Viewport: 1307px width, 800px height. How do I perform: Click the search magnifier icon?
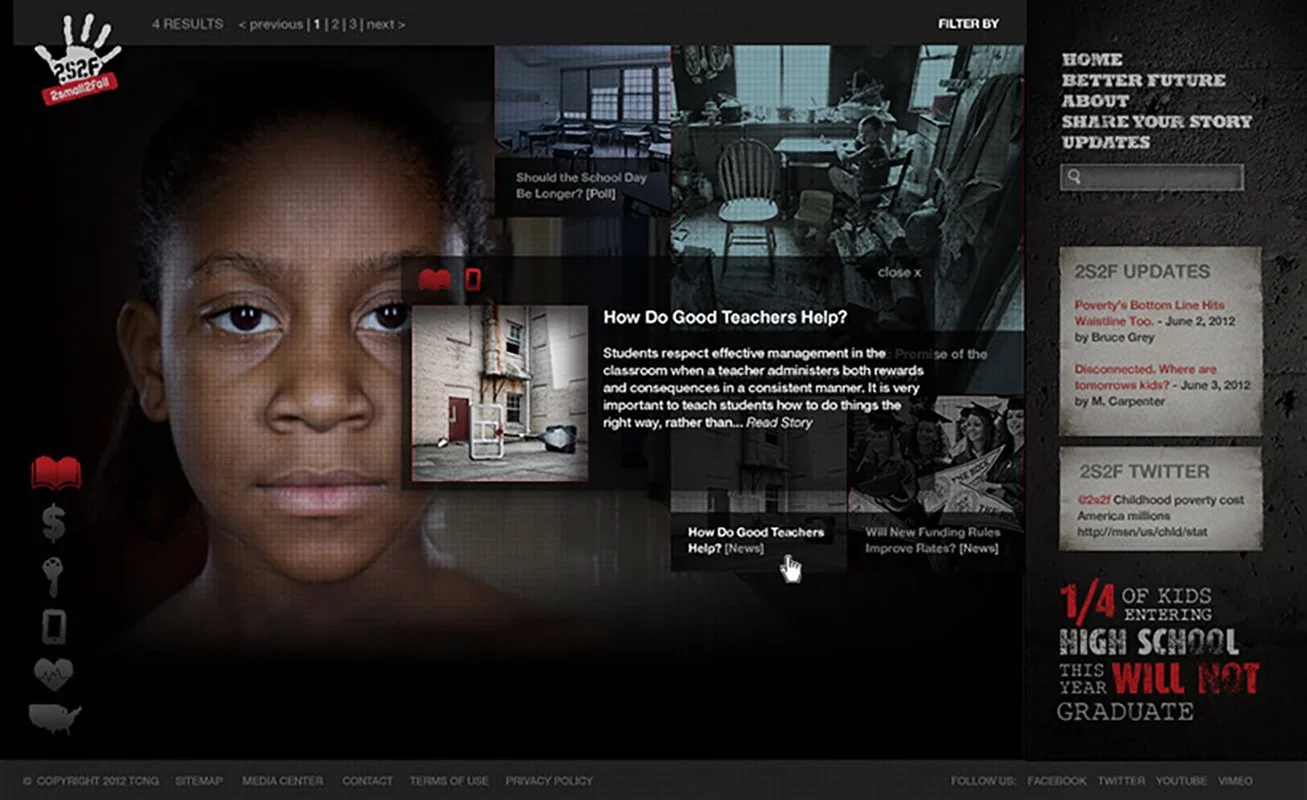[1074, 177]
